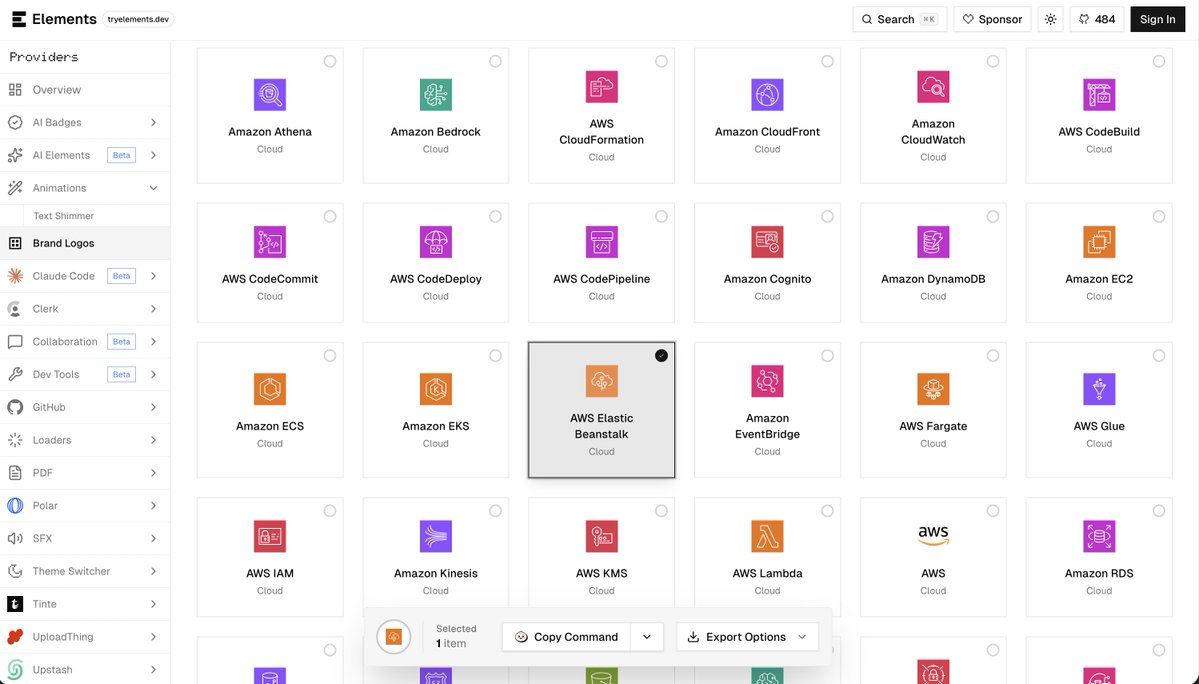Open the Brand Logos sidebar item
The width and height of the screenshot is (1199, 684).
pos(85,243)
